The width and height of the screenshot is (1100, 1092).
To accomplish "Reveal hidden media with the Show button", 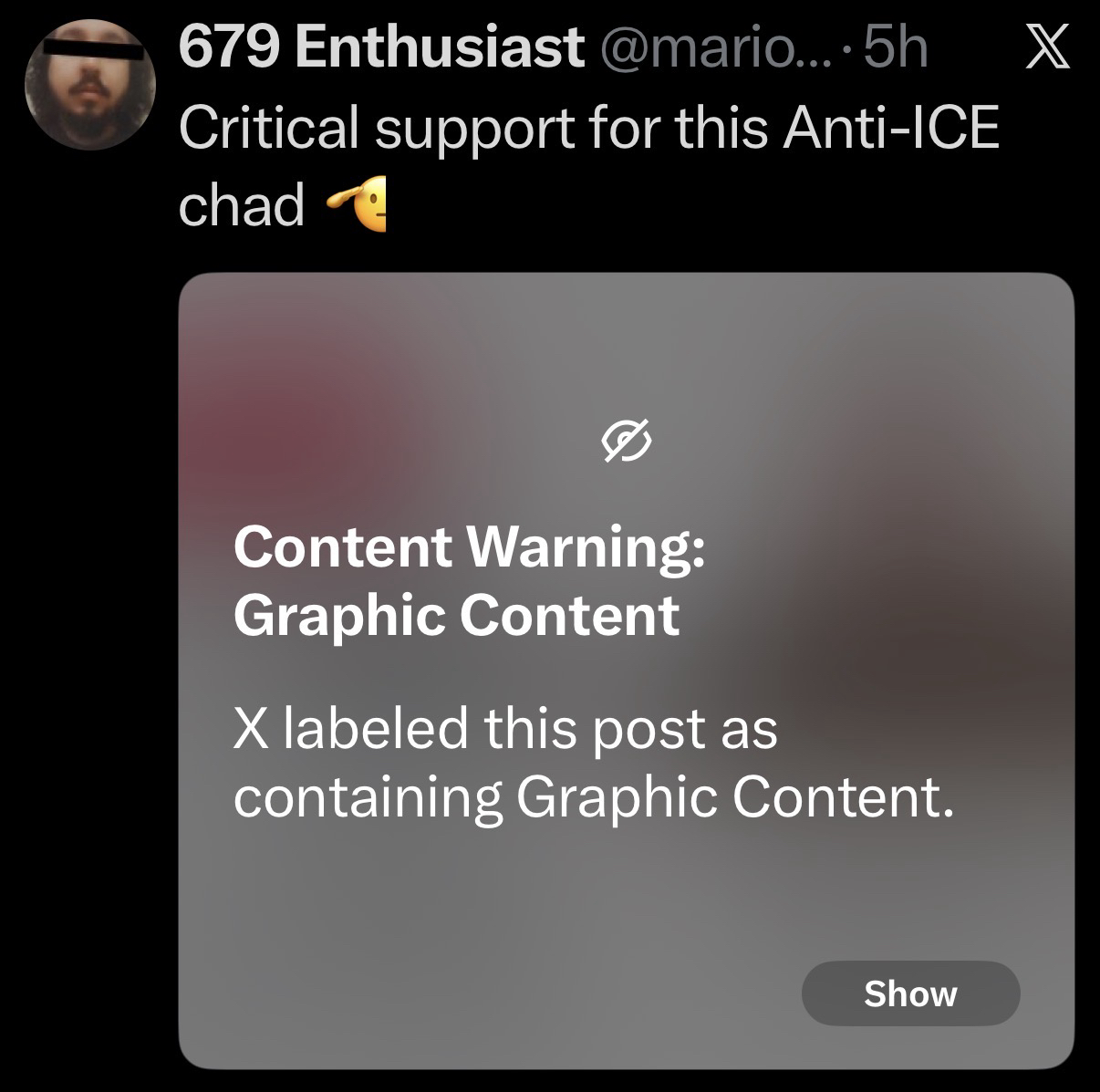I will (x=910, y=993).
